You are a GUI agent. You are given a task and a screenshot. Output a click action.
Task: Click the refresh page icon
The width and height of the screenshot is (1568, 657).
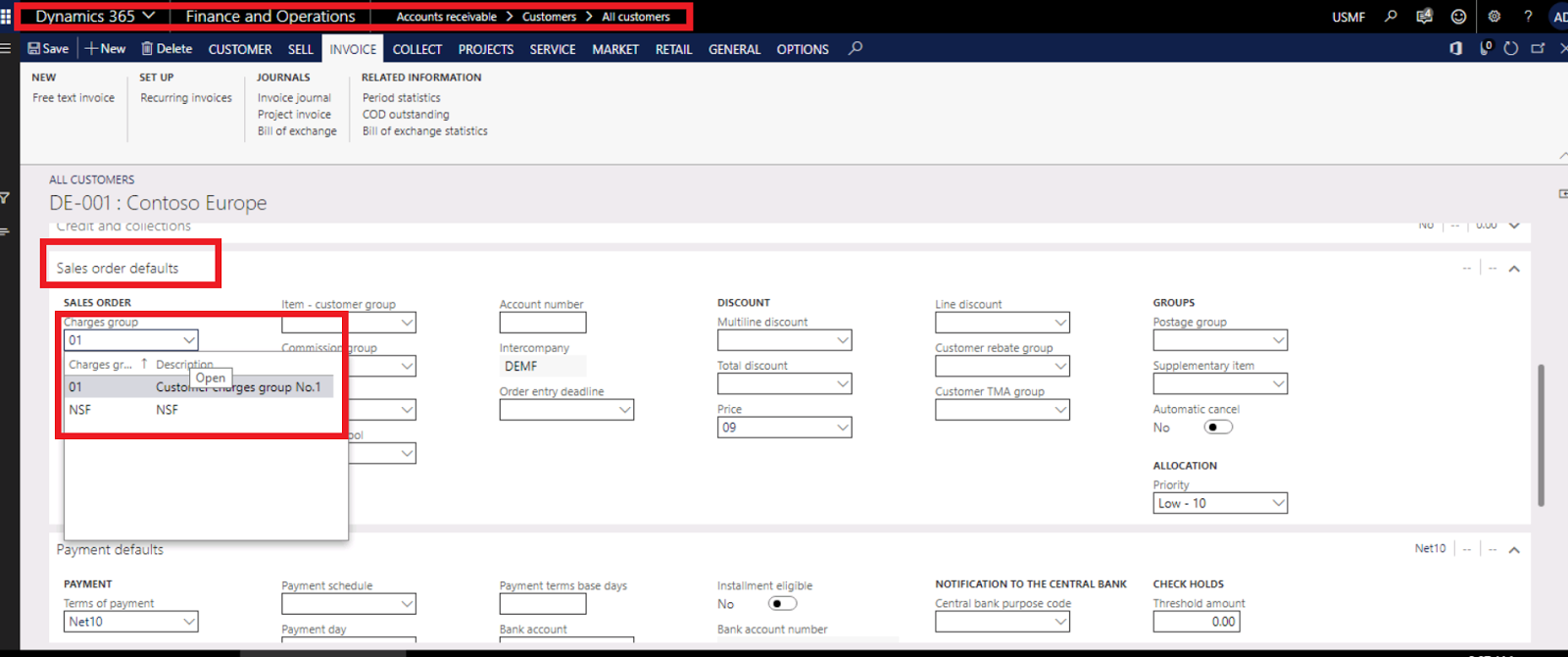(x=1511, y=48)
